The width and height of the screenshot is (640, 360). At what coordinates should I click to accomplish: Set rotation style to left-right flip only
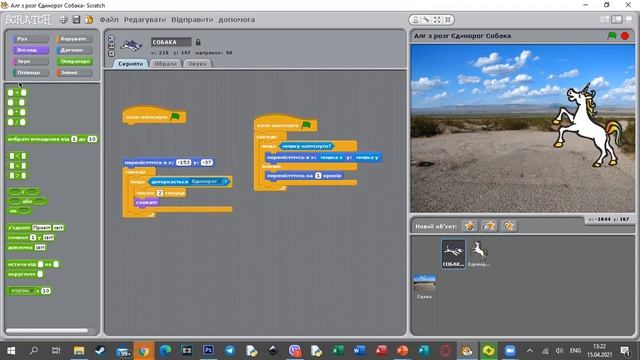pos(111,46)
